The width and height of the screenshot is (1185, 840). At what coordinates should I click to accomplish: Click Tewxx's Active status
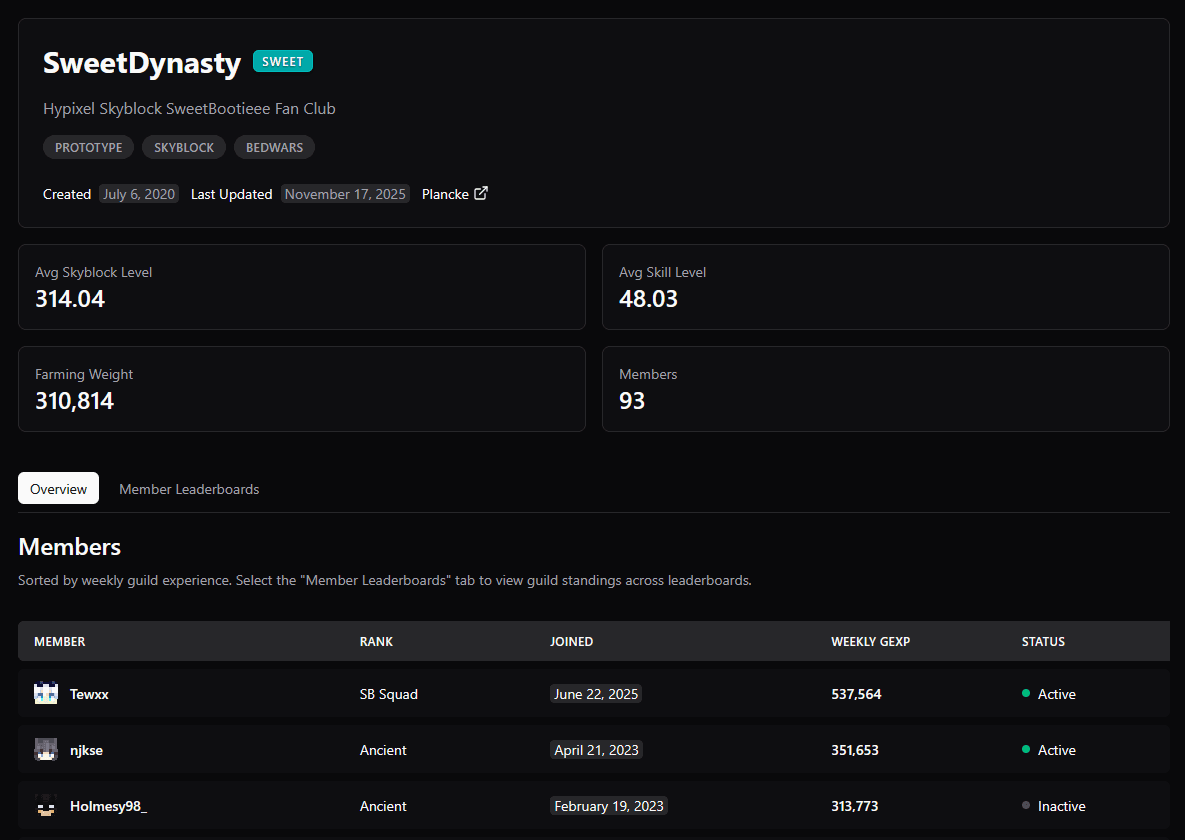tap(1049, 694)
